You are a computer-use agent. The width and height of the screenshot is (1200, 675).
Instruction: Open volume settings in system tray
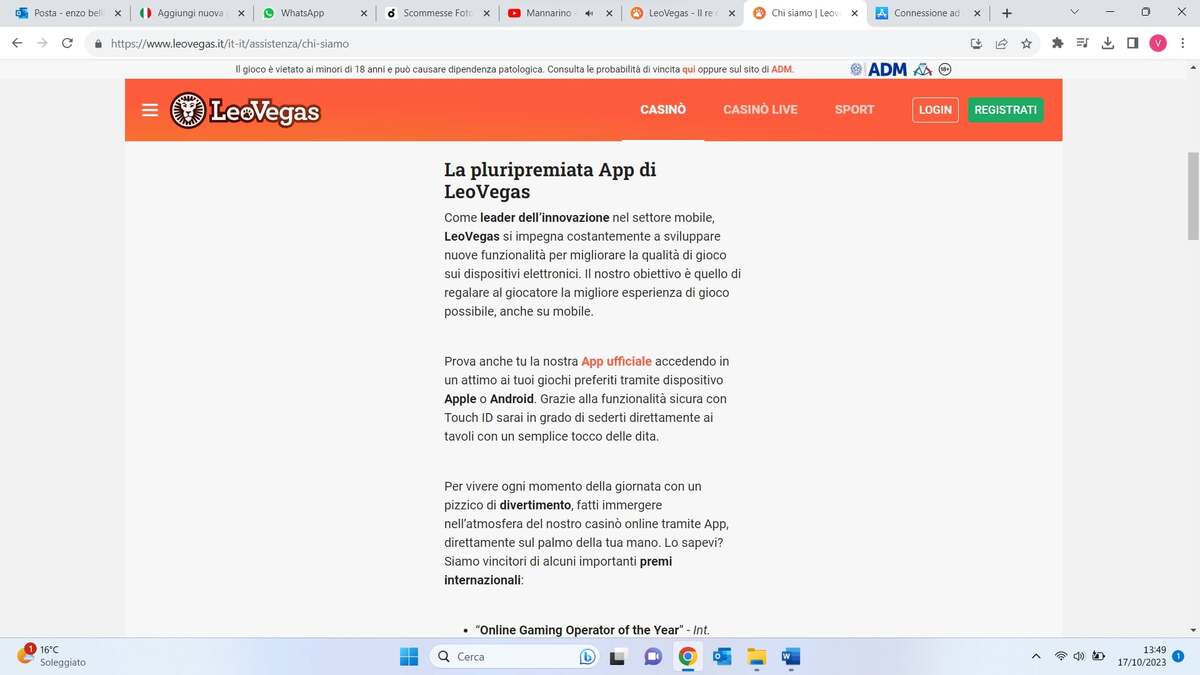tap(1079, 657)
